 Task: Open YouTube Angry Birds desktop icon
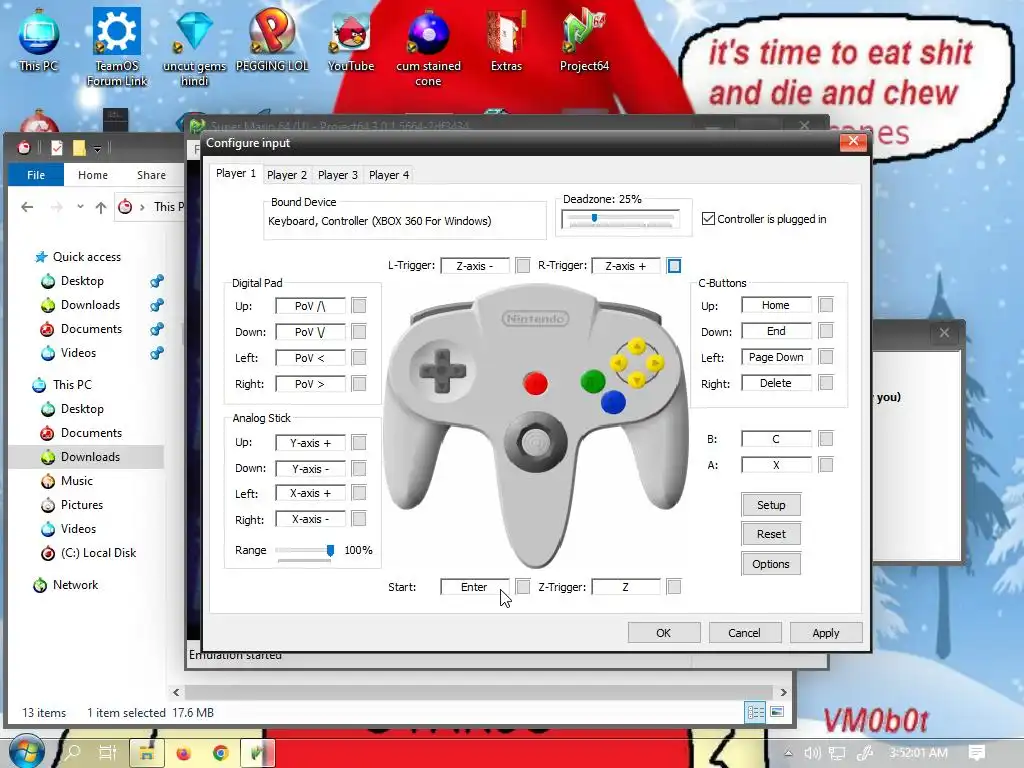coord(351,39)
